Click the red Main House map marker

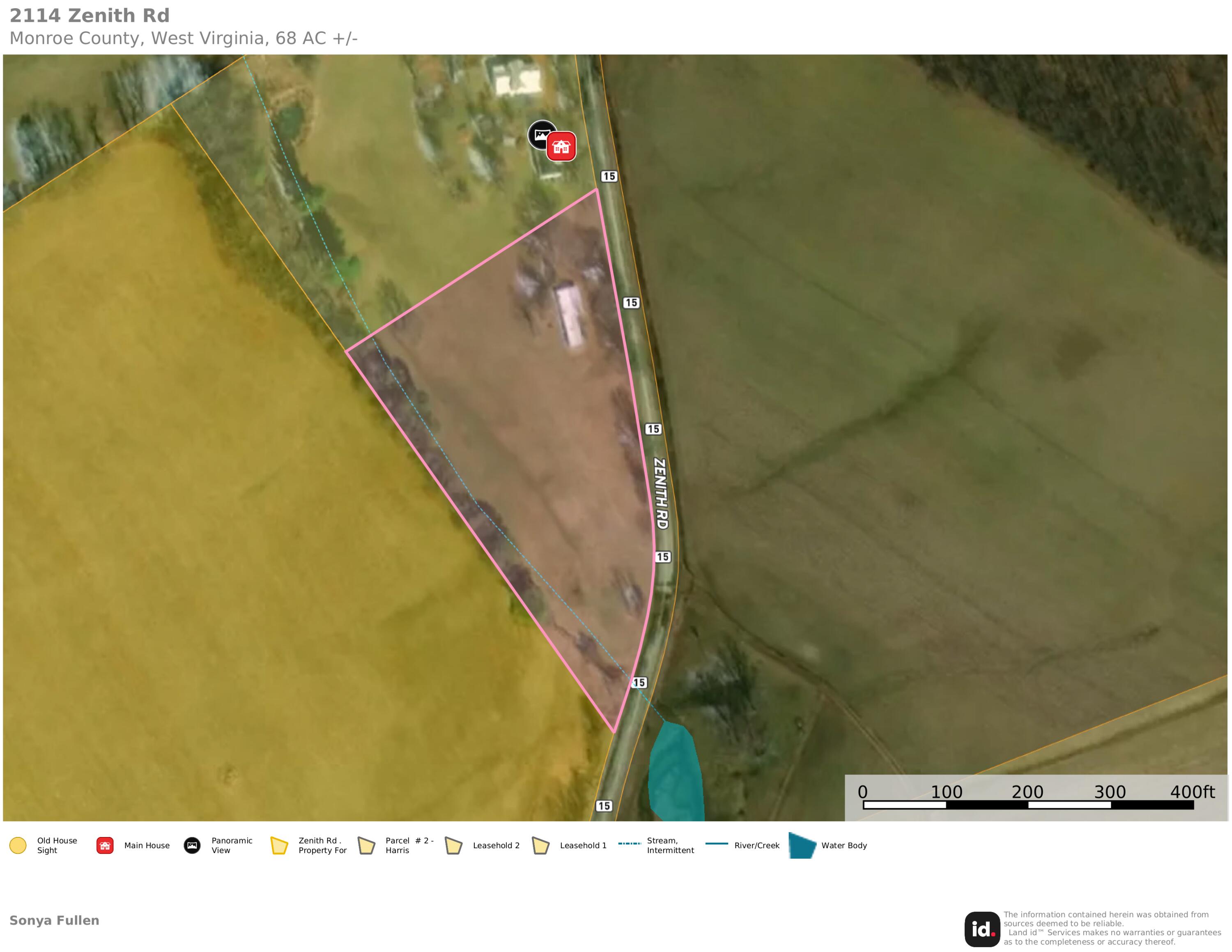561,147
